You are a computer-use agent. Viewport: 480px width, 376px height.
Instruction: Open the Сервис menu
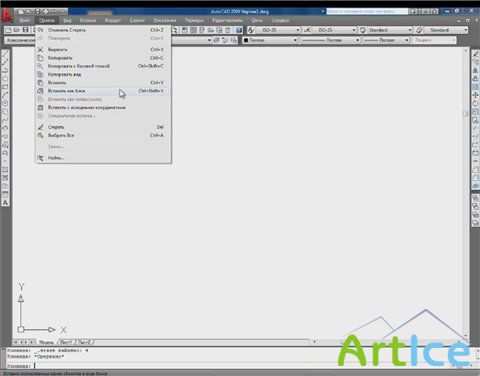tap(137, 20)
